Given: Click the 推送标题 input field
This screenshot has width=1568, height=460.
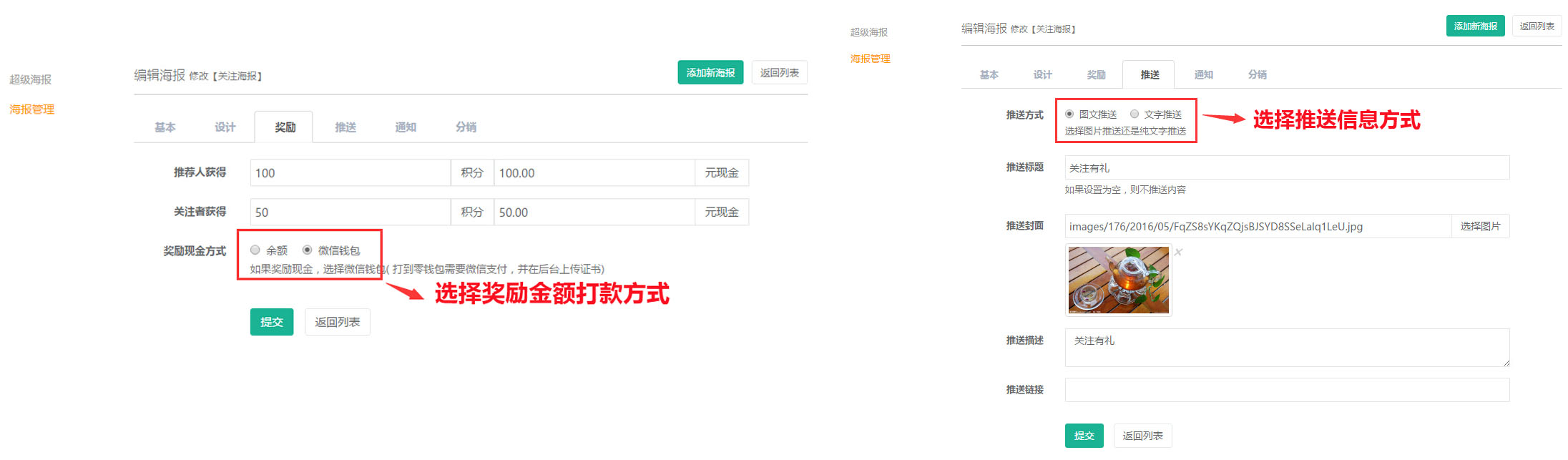Looking at the screenshot, I should pyautogui.click(x=1286, y=168).
